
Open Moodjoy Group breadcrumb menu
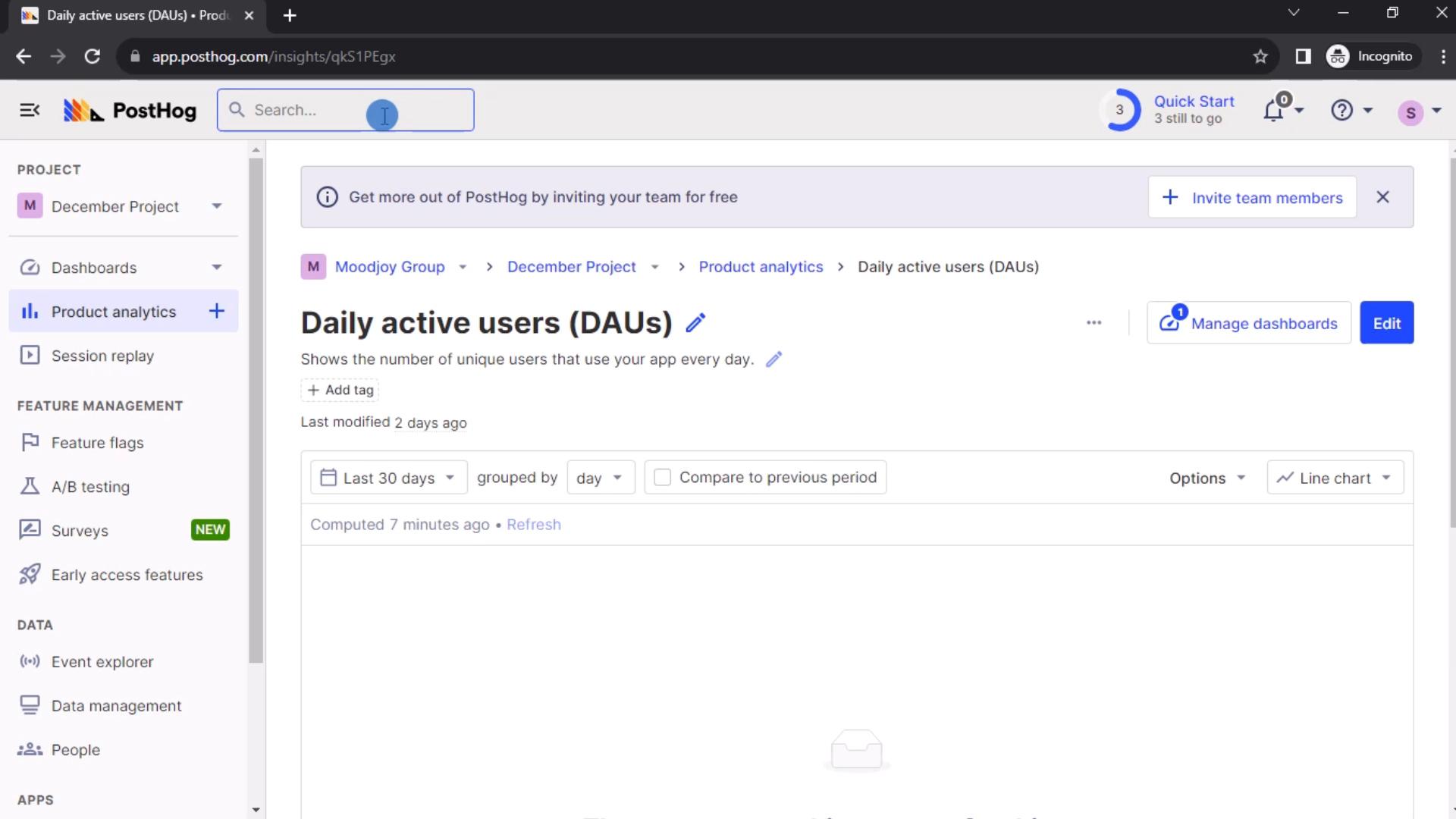click(x=462, y=266)
